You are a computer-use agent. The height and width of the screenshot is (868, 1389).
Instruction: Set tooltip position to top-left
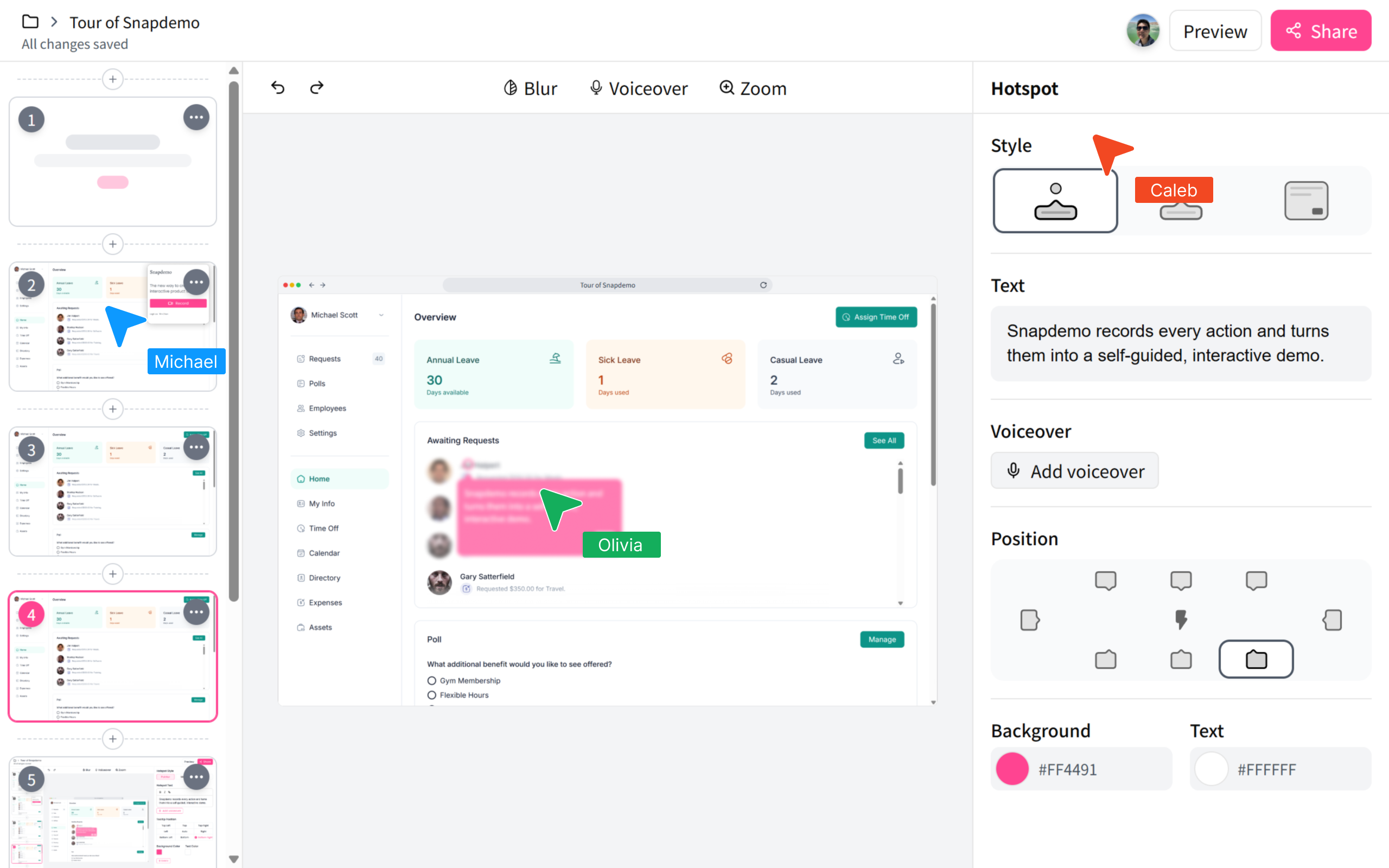click(1105, 580)
